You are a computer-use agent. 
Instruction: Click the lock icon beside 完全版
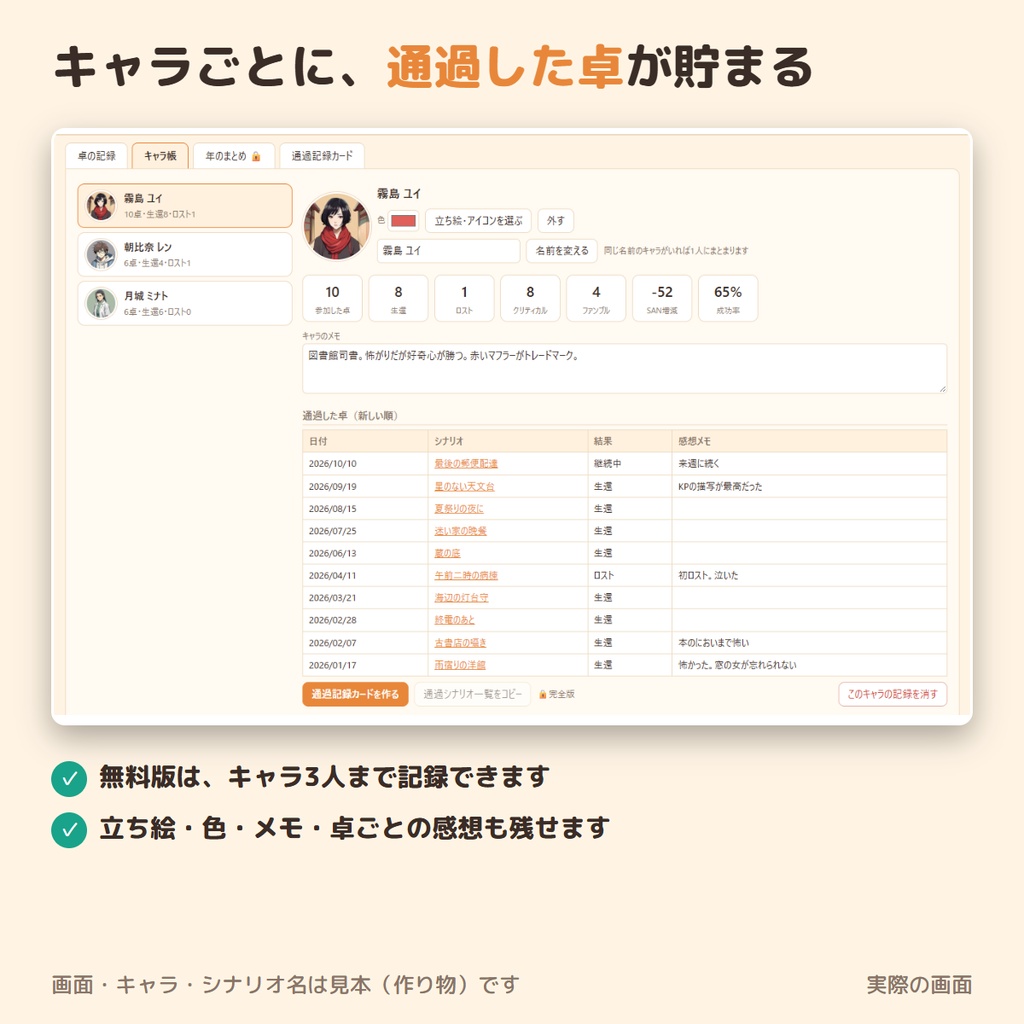tap(543, 694)
